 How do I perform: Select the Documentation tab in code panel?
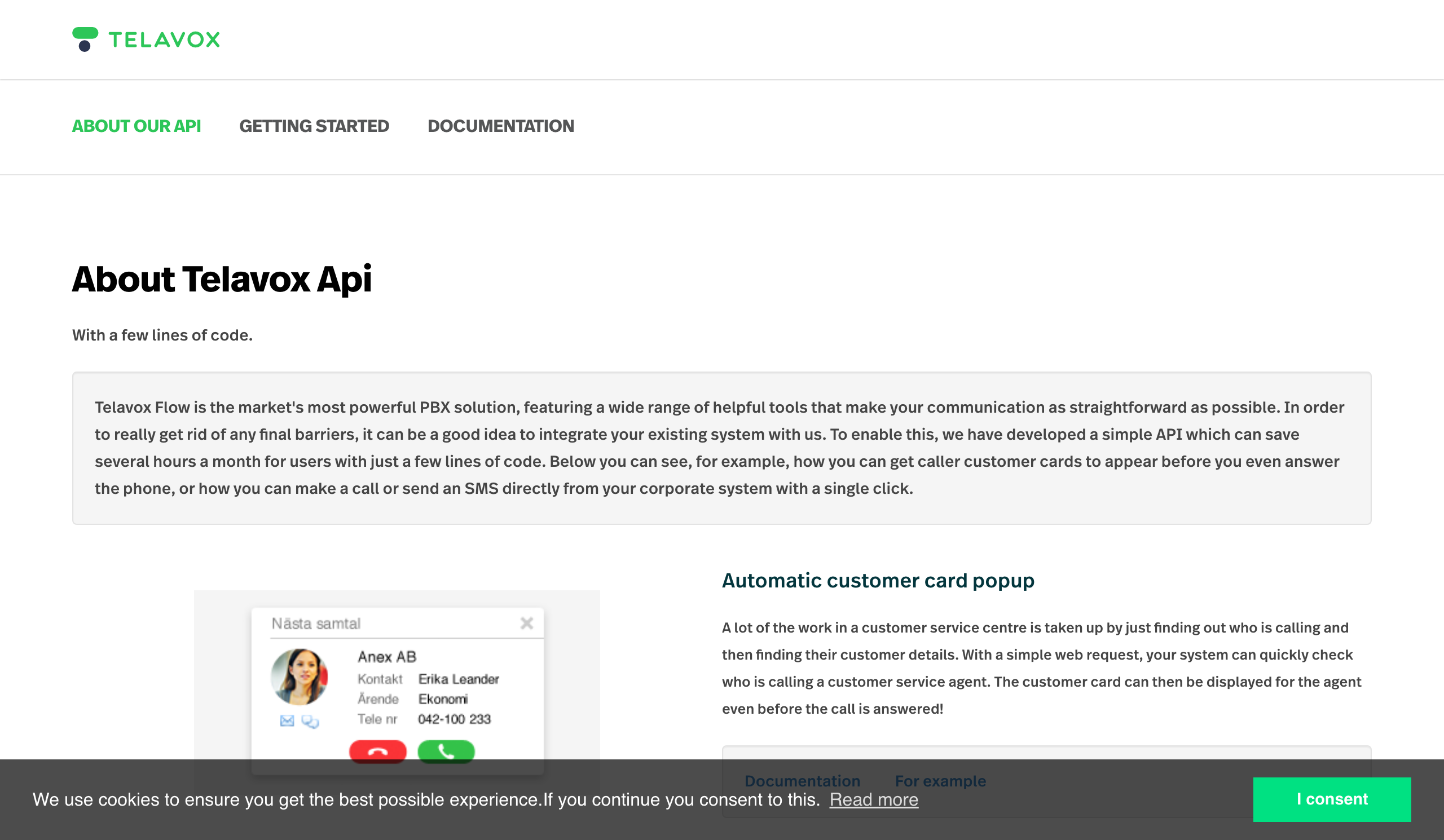coord(802,781)
